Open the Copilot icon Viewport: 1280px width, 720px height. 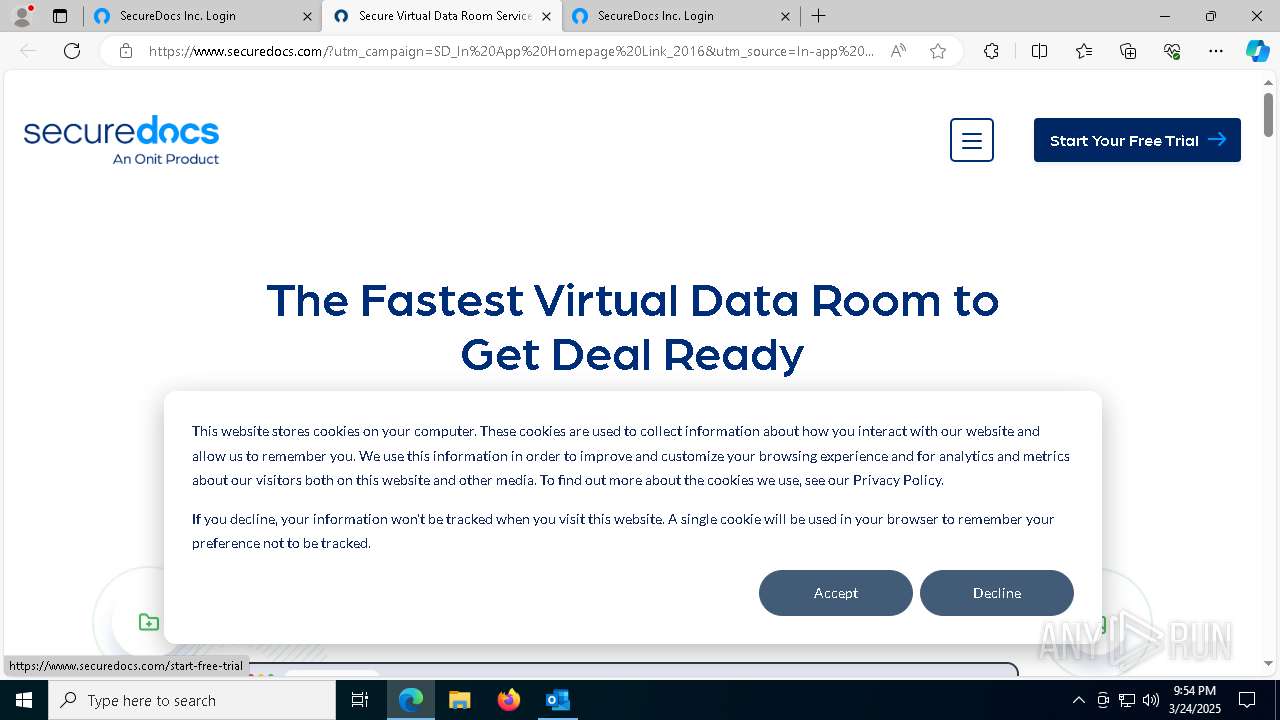[1257, 51]
